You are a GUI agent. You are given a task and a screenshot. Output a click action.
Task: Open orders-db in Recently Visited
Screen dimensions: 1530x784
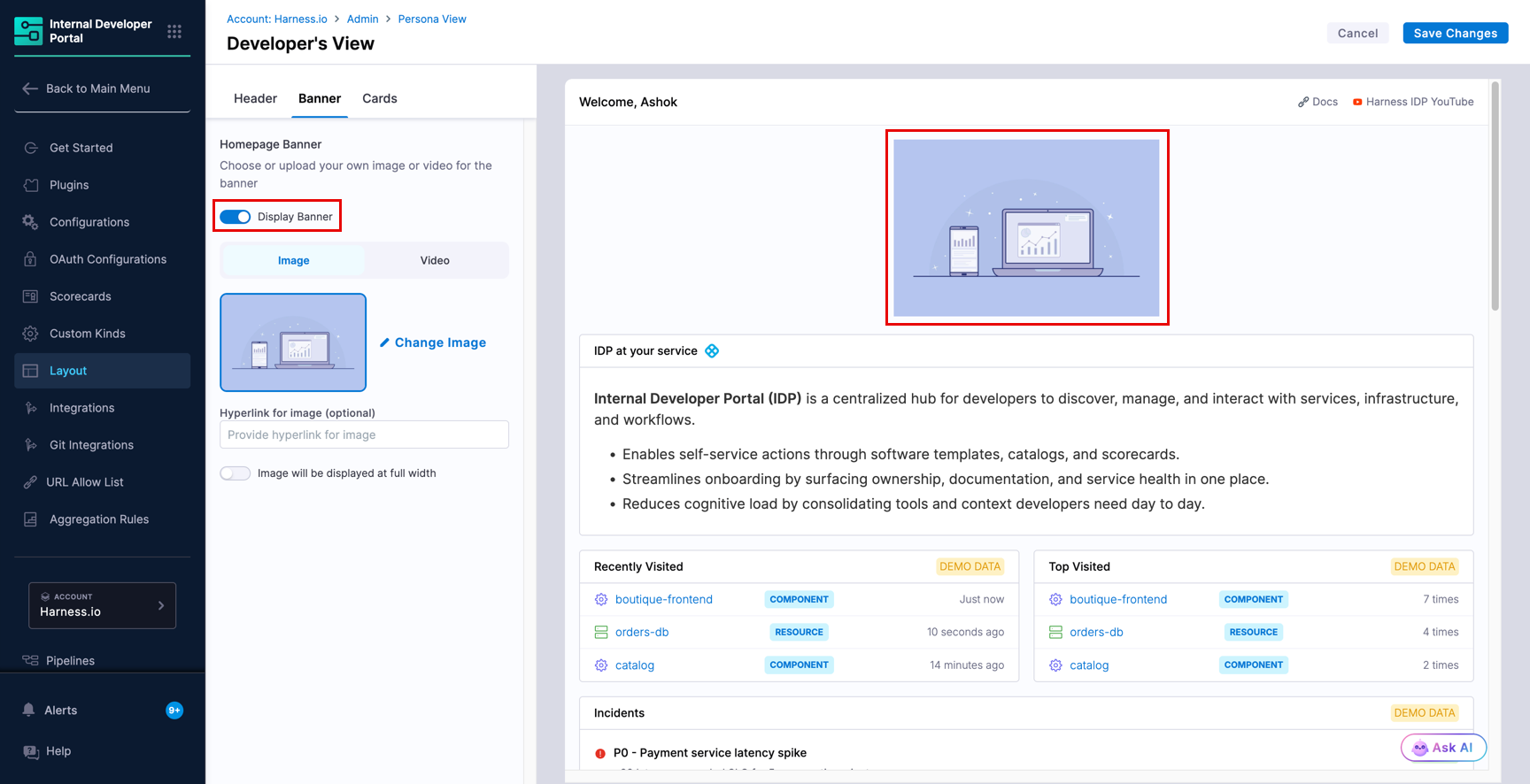click(642, 632)
